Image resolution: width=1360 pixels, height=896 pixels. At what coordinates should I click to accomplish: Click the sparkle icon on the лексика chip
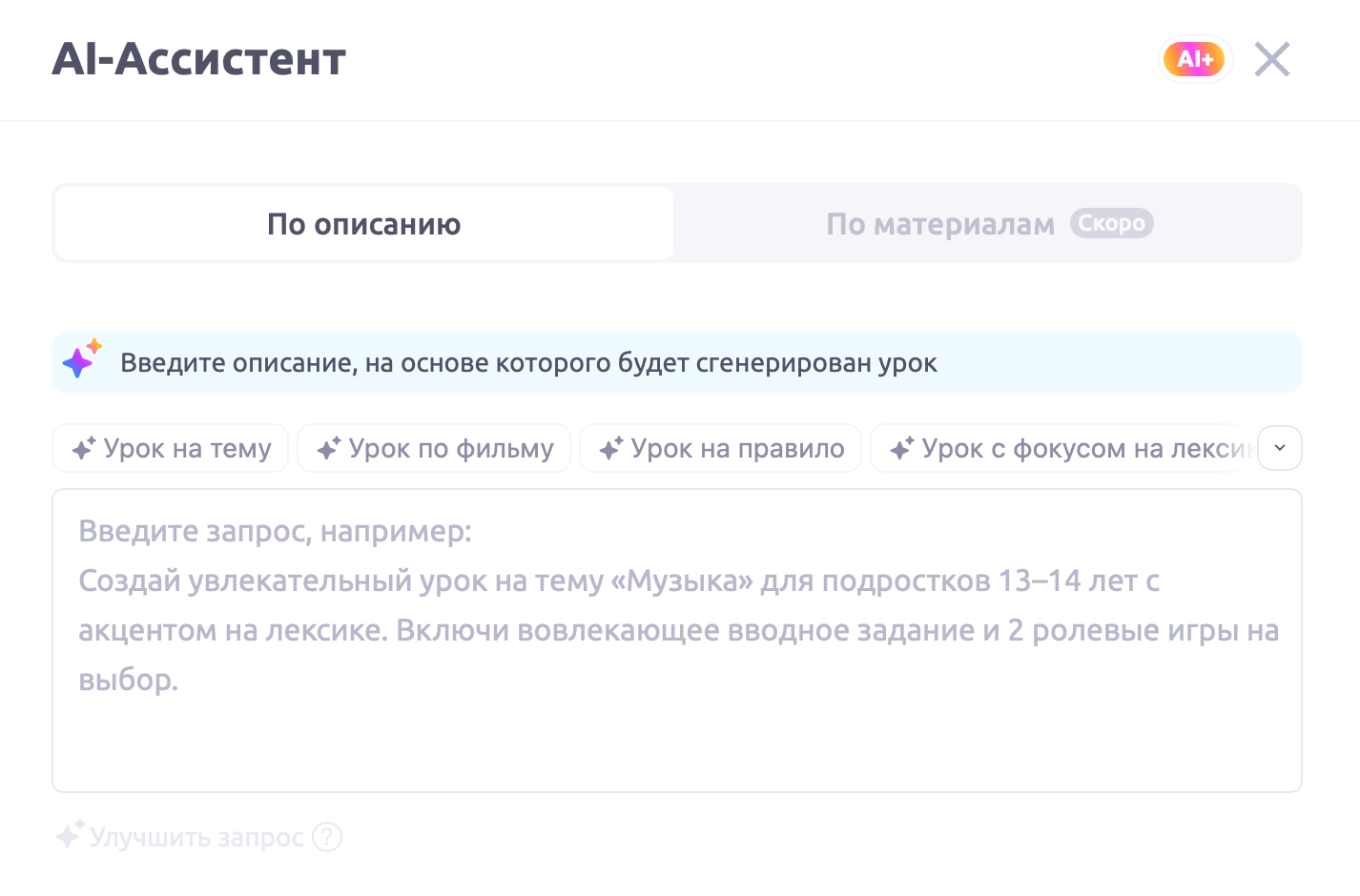(902, 448)
